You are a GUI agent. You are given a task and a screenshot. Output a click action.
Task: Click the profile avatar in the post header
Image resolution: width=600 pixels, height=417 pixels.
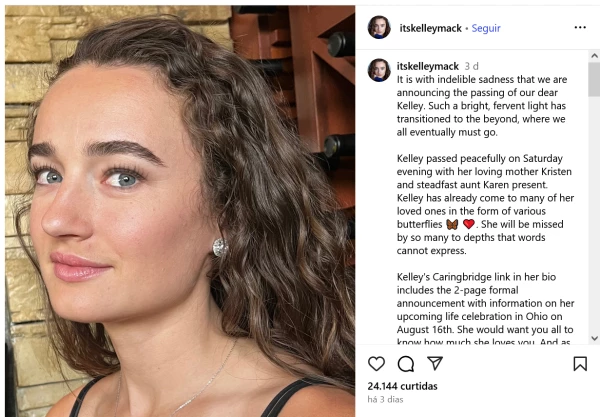[x=379, y=28]
